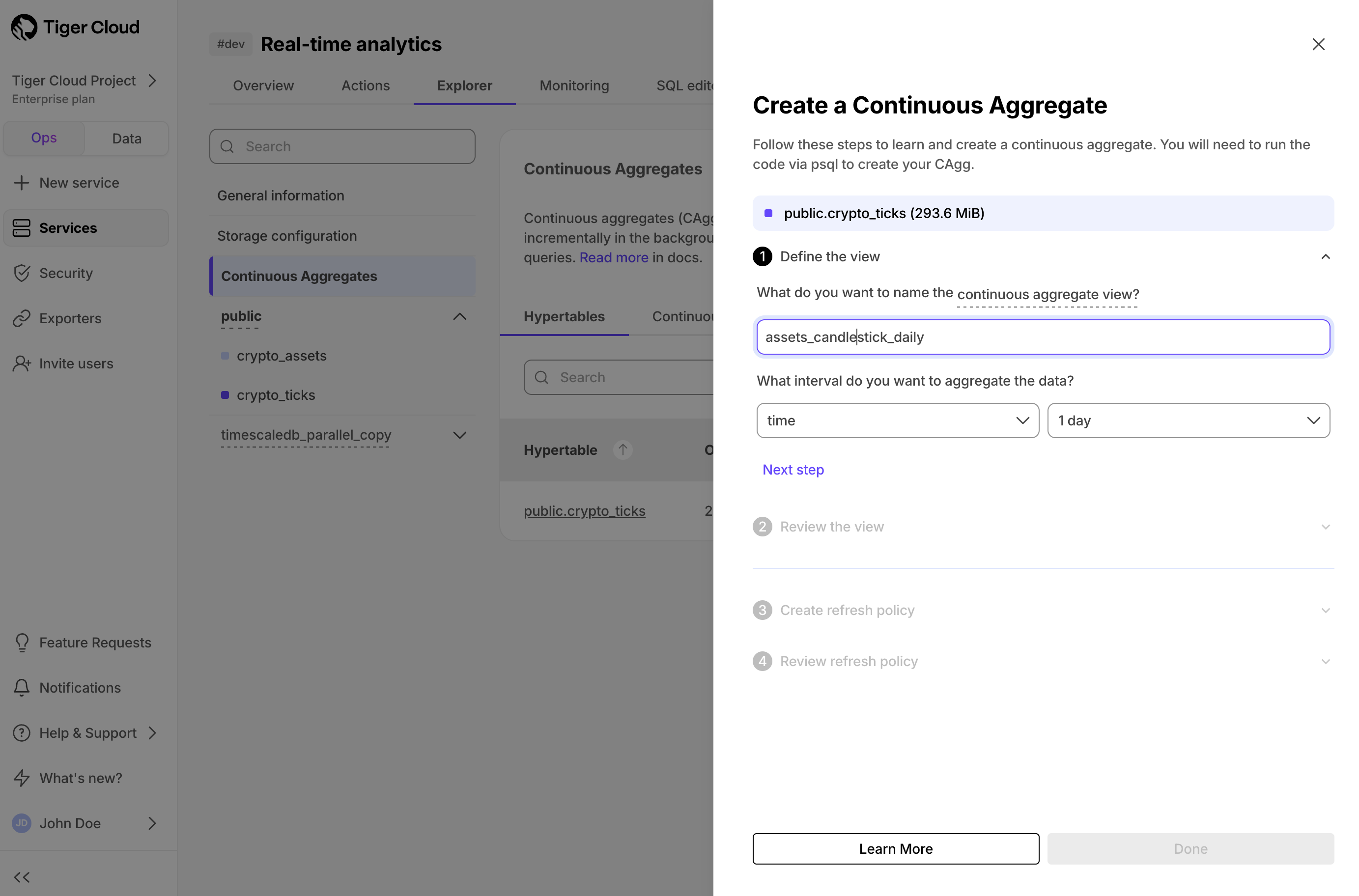Click the What's new lightning icon
Screen dimensions: 1359x896
coord(22,778)
